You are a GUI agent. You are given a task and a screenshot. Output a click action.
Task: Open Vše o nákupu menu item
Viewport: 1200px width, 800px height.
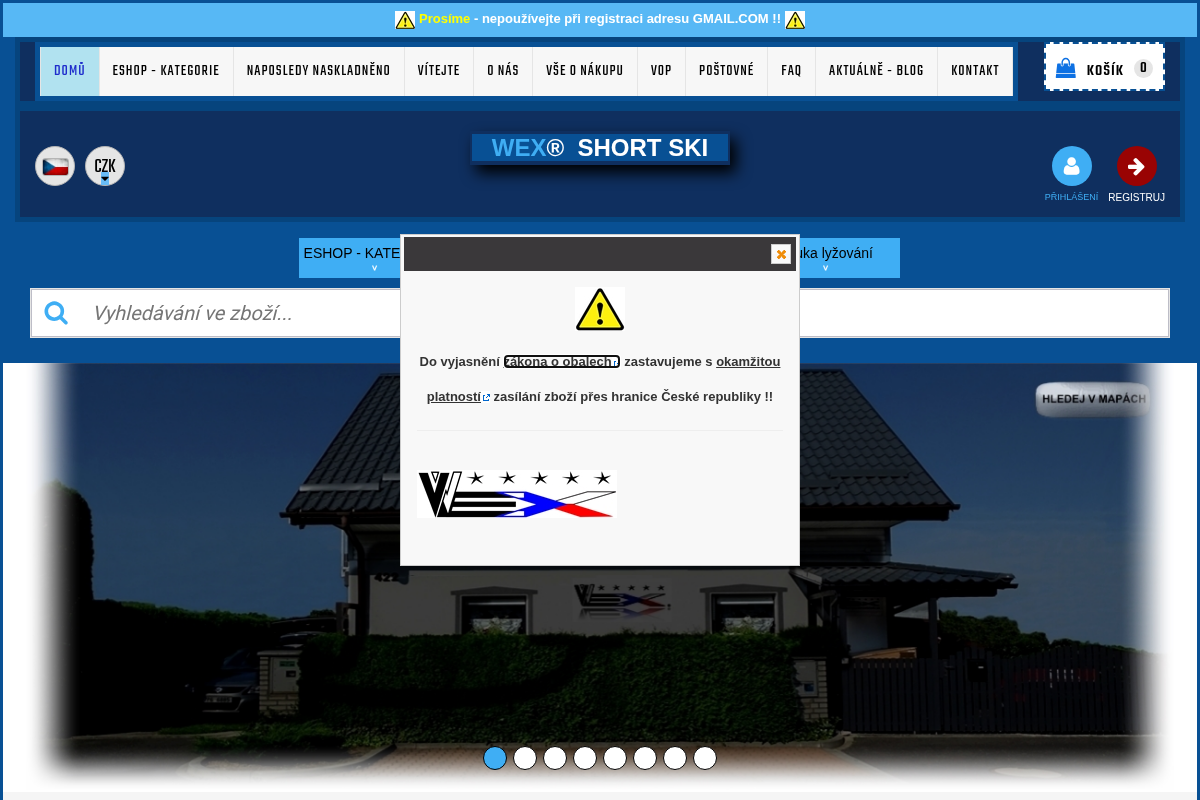(585, 71)
